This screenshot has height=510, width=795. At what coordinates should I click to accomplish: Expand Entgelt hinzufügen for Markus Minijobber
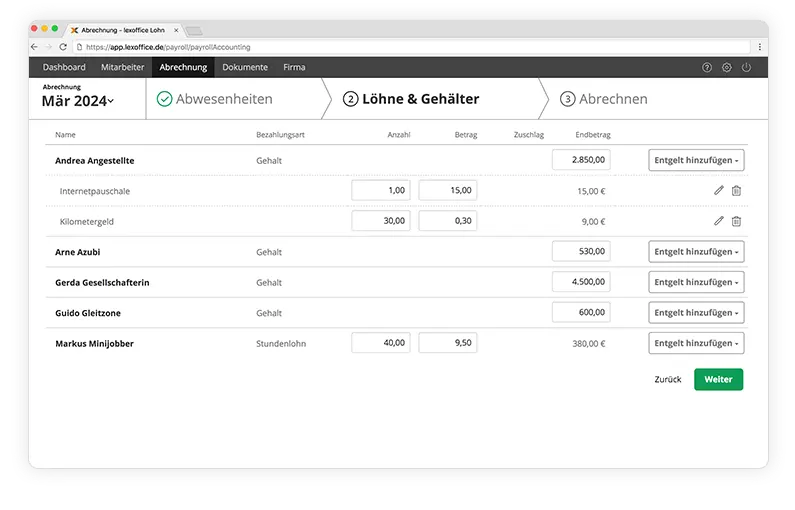(696, 343)
